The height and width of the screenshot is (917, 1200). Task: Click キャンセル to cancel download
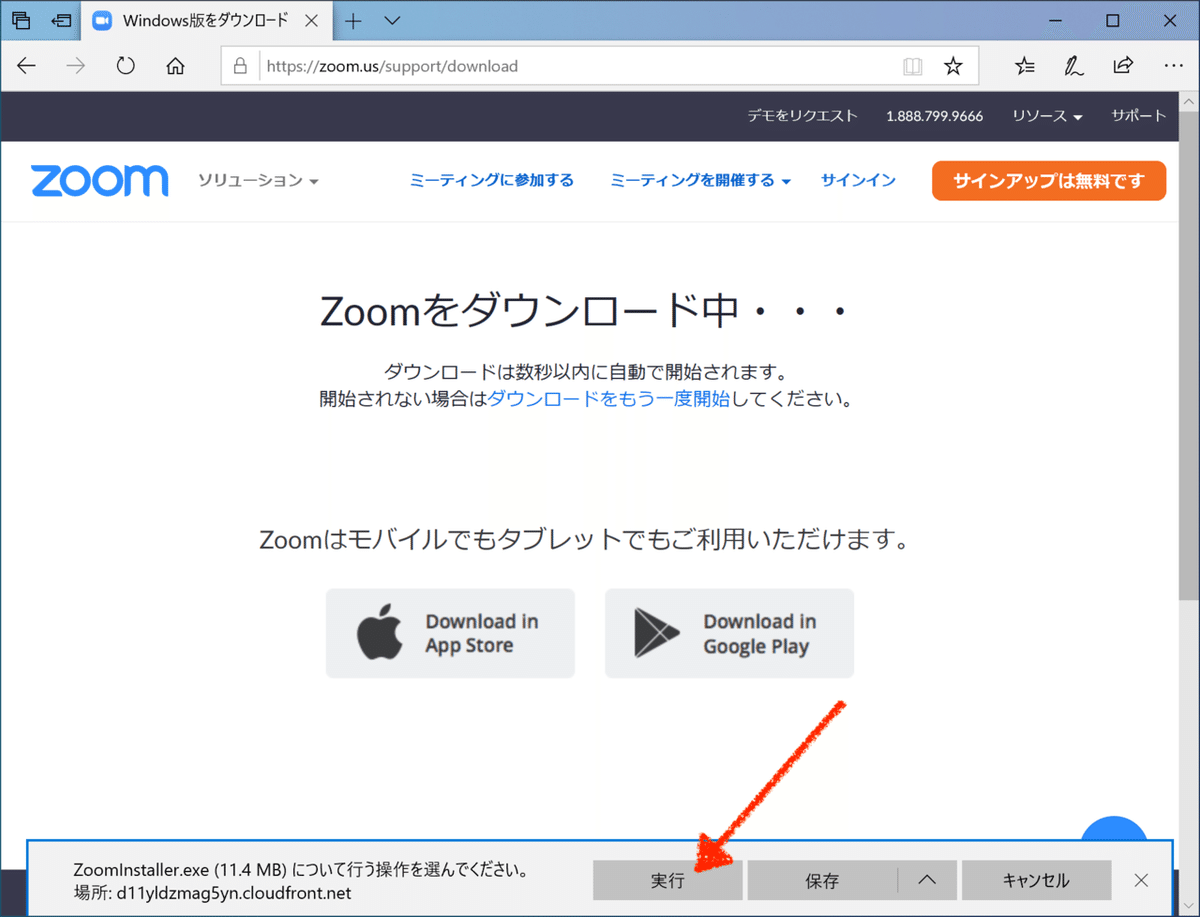click(x=1036, y=881)
